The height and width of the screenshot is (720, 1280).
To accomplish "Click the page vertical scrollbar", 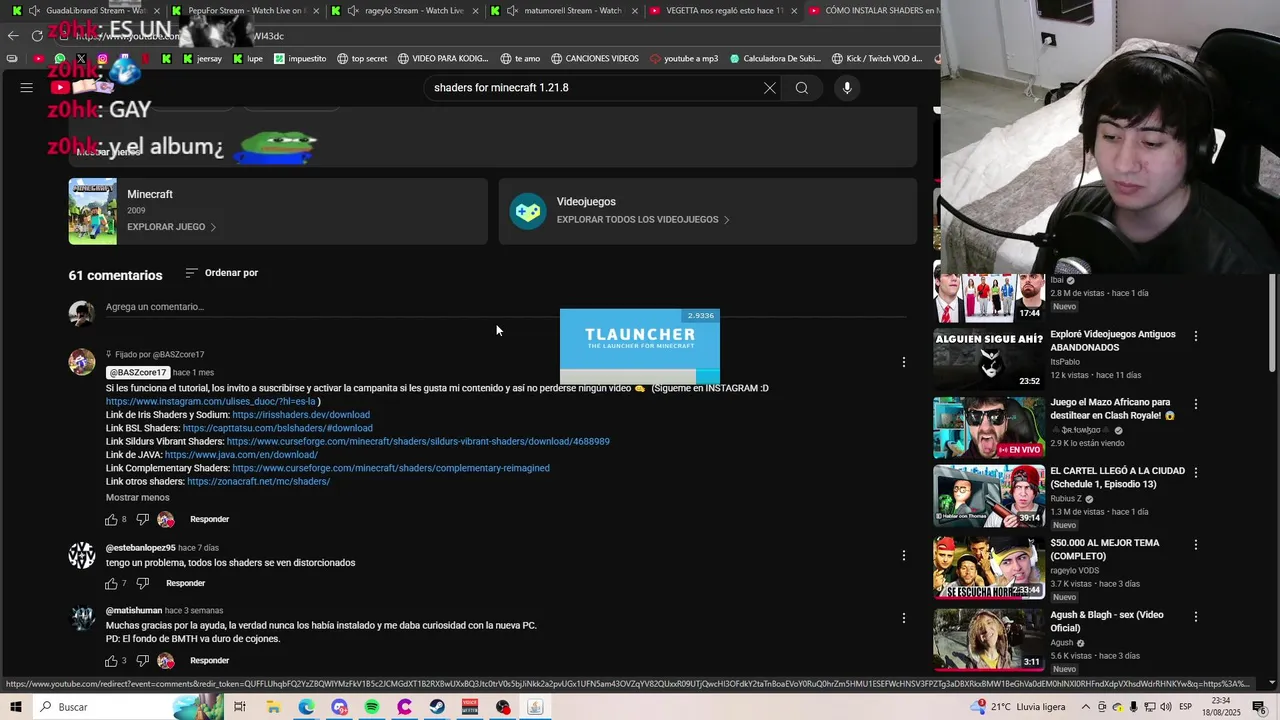I will pyautogui.click(x=1272, y=320).
